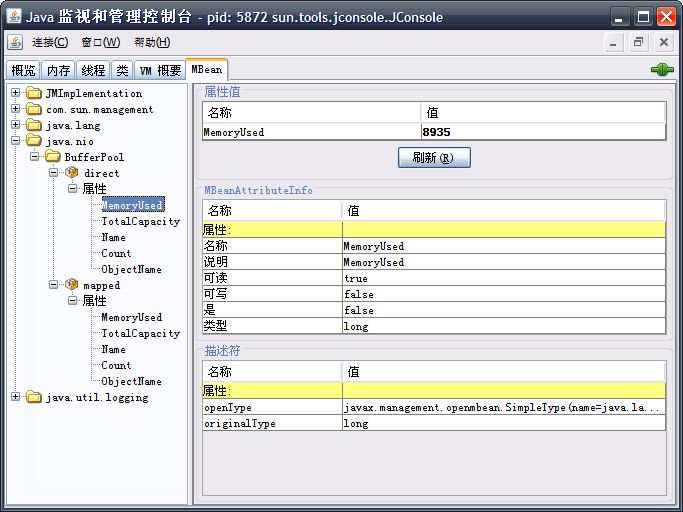The height and width of the screenshot is (512, 683).
Task: Click the 值 column header in 属性值 table
Action: click(x=543, y=113)
